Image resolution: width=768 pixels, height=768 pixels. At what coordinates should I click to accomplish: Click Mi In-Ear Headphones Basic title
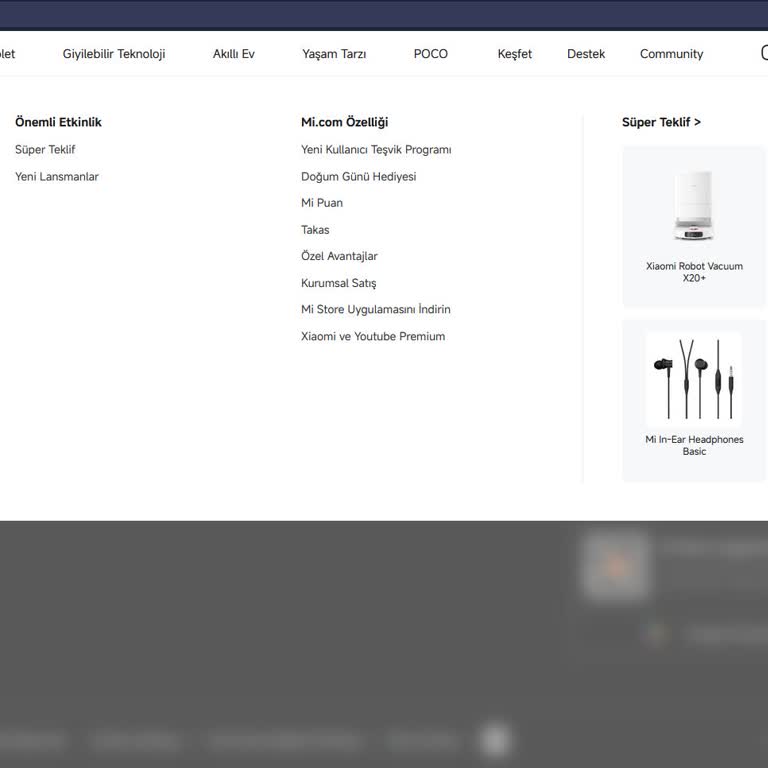click(694, 445)
